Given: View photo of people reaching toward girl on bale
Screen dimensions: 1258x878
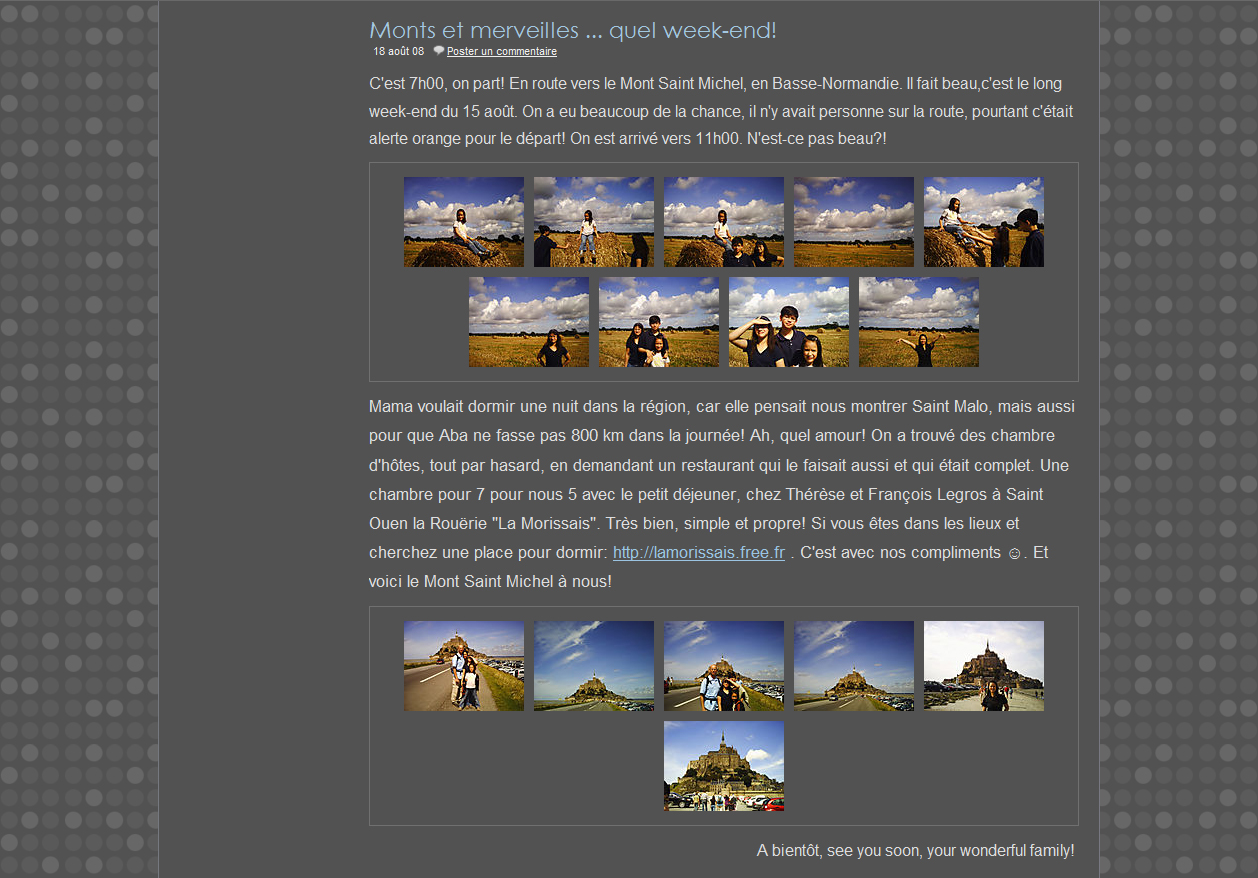Looking at the screenshot, I should click(983, 222).
